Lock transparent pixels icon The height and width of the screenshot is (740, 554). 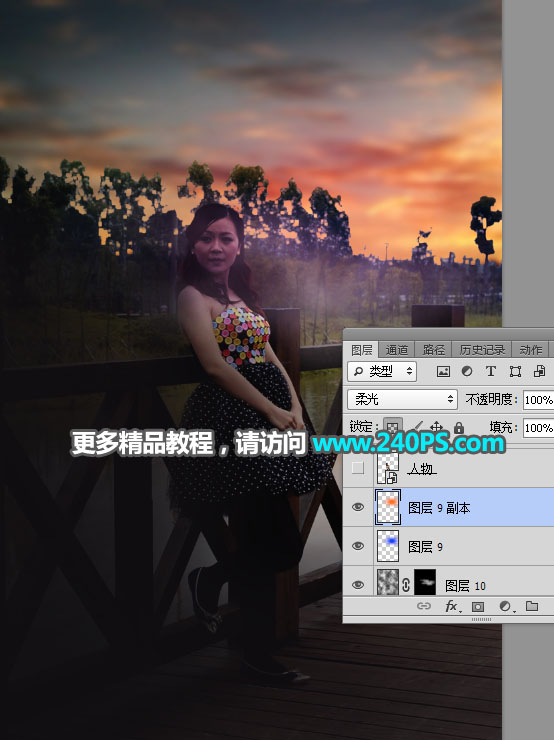pyautogui.click(x=392, y=428)
